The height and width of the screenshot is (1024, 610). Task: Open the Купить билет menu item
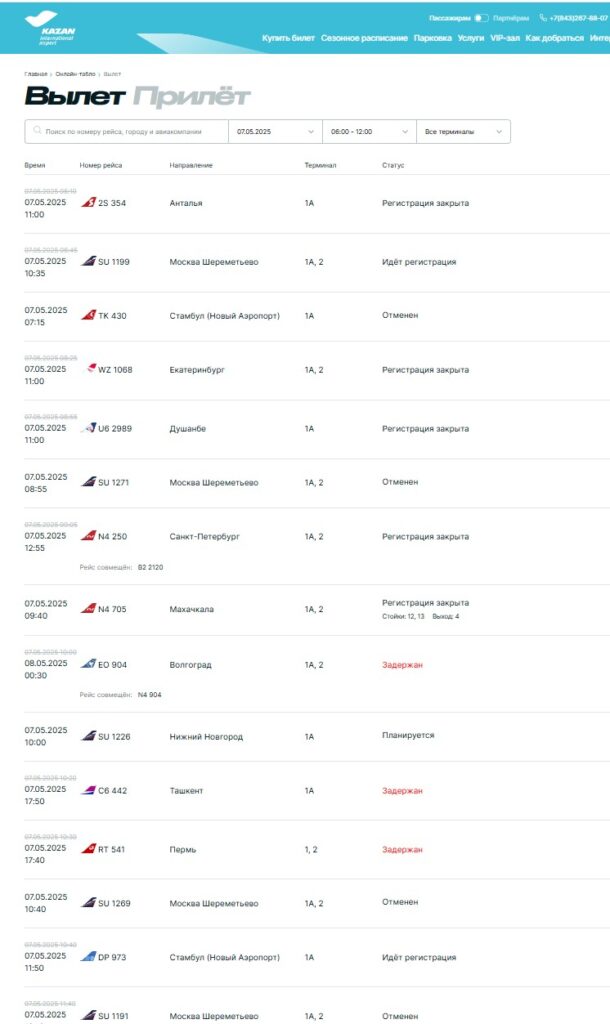tap(288, 38)
